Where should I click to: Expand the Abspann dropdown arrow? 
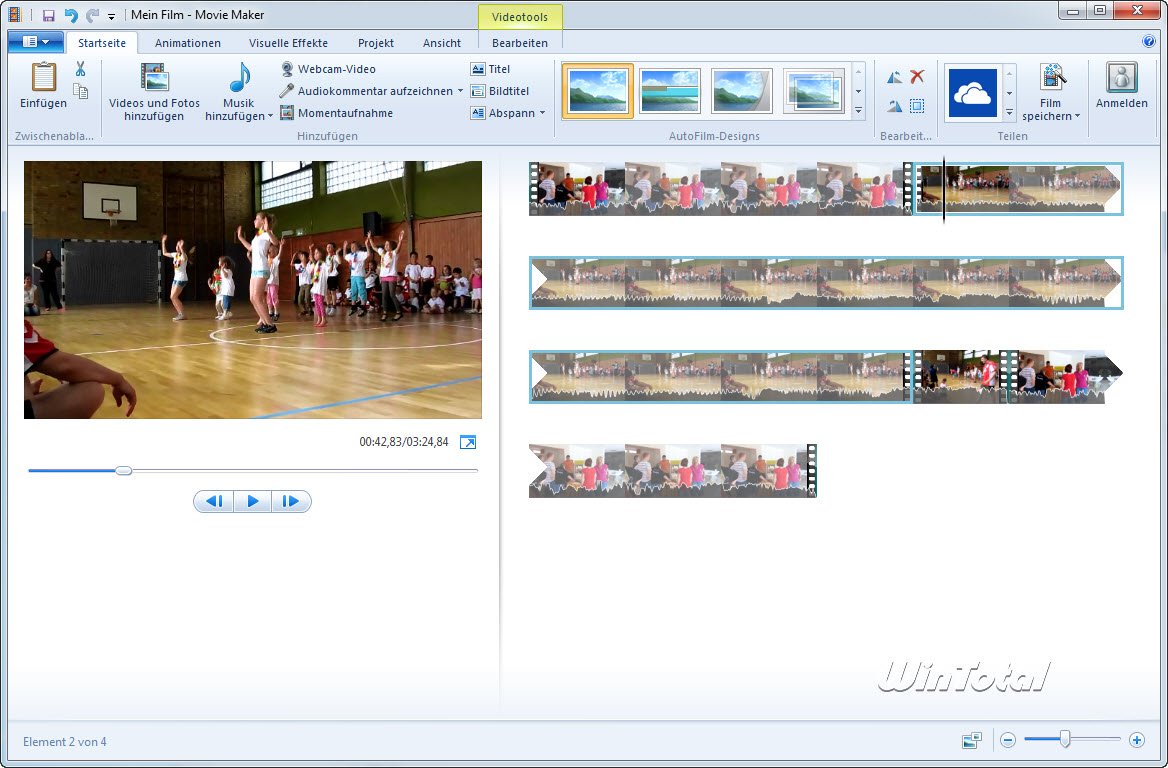tap(543, 113)
